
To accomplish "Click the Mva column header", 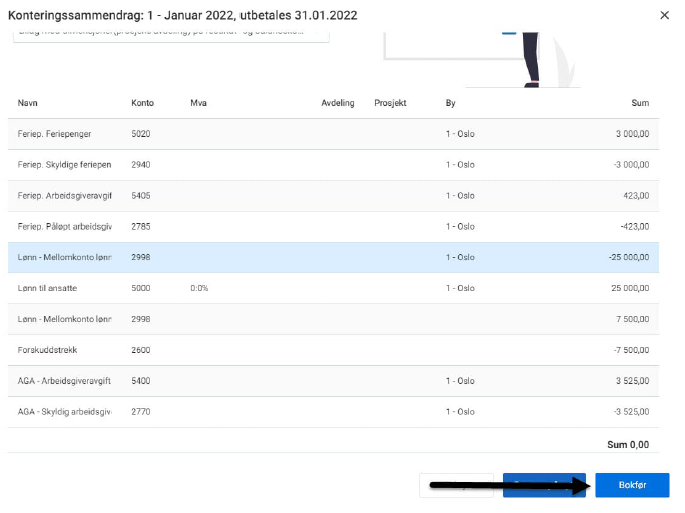I will 198,103.
